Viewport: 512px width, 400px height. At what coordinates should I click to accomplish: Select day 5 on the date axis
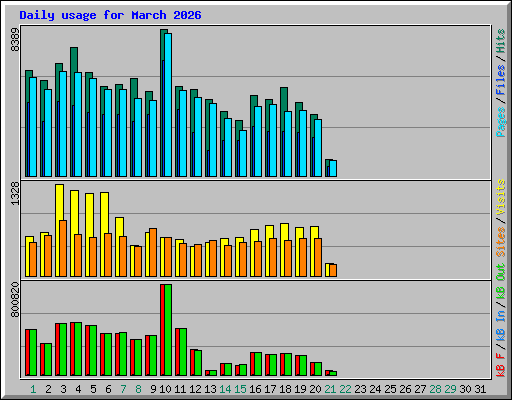93,389
